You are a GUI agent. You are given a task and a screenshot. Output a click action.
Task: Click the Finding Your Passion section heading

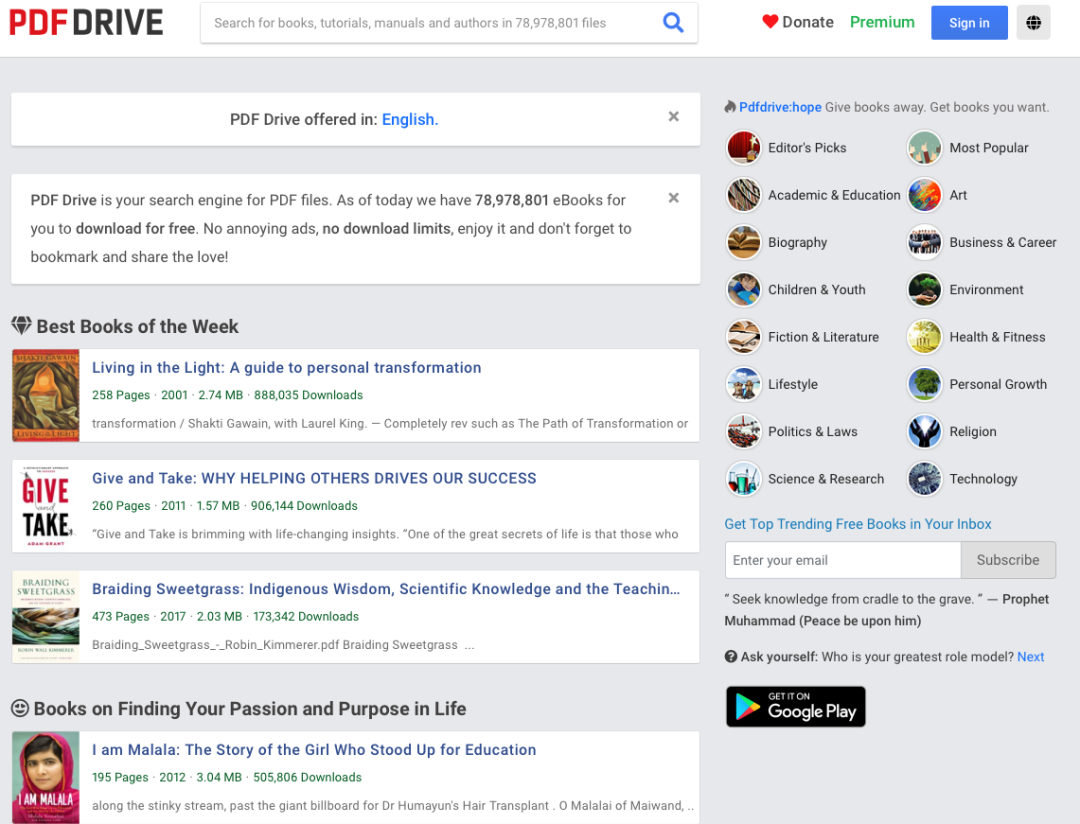pos(250,708)
